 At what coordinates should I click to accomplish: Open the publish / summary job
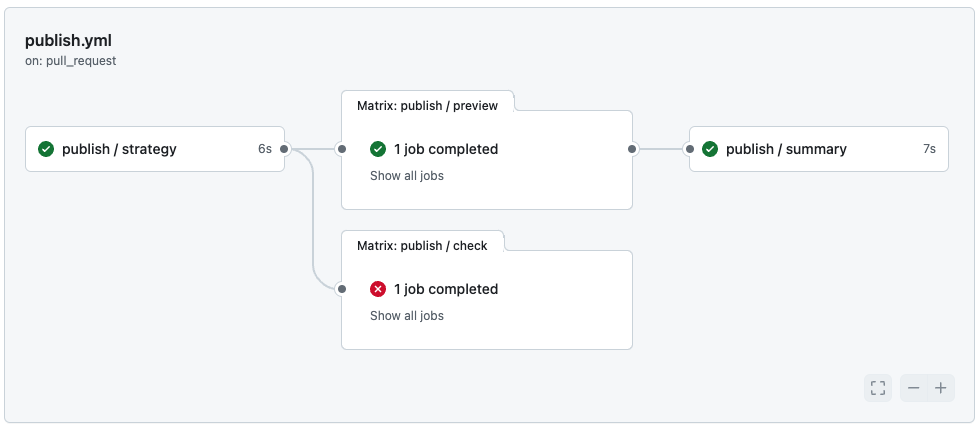[x=786, y=149]
